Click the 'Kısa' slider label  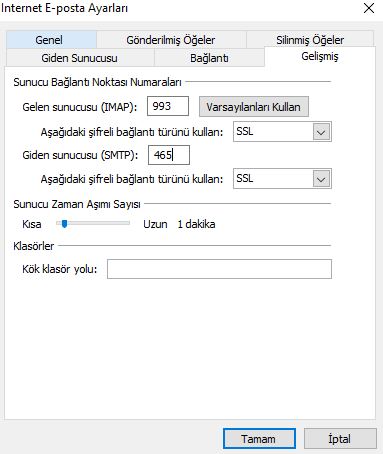32,224
